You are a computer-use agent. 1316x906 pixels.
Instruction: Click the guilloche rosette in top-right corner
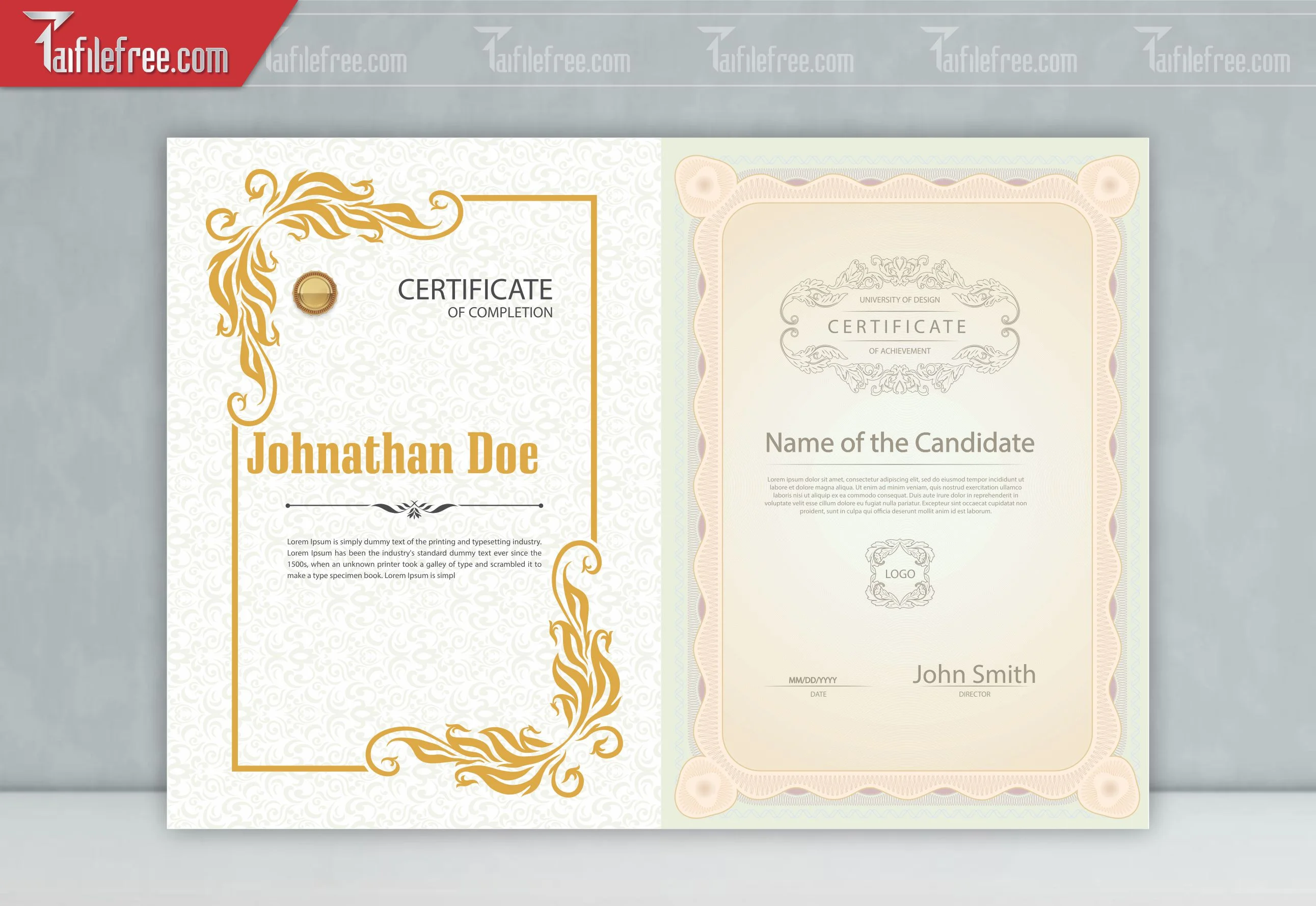[1109, 185]
